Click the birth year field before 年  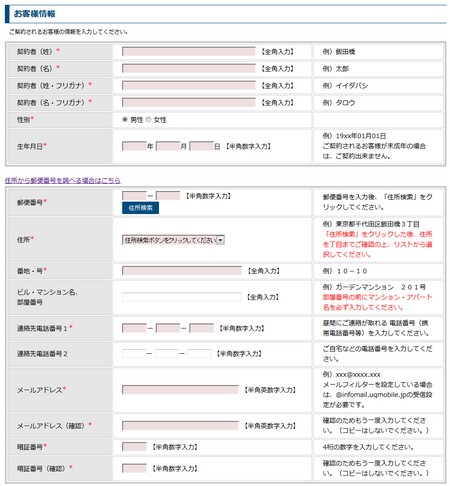click(134, 146)
